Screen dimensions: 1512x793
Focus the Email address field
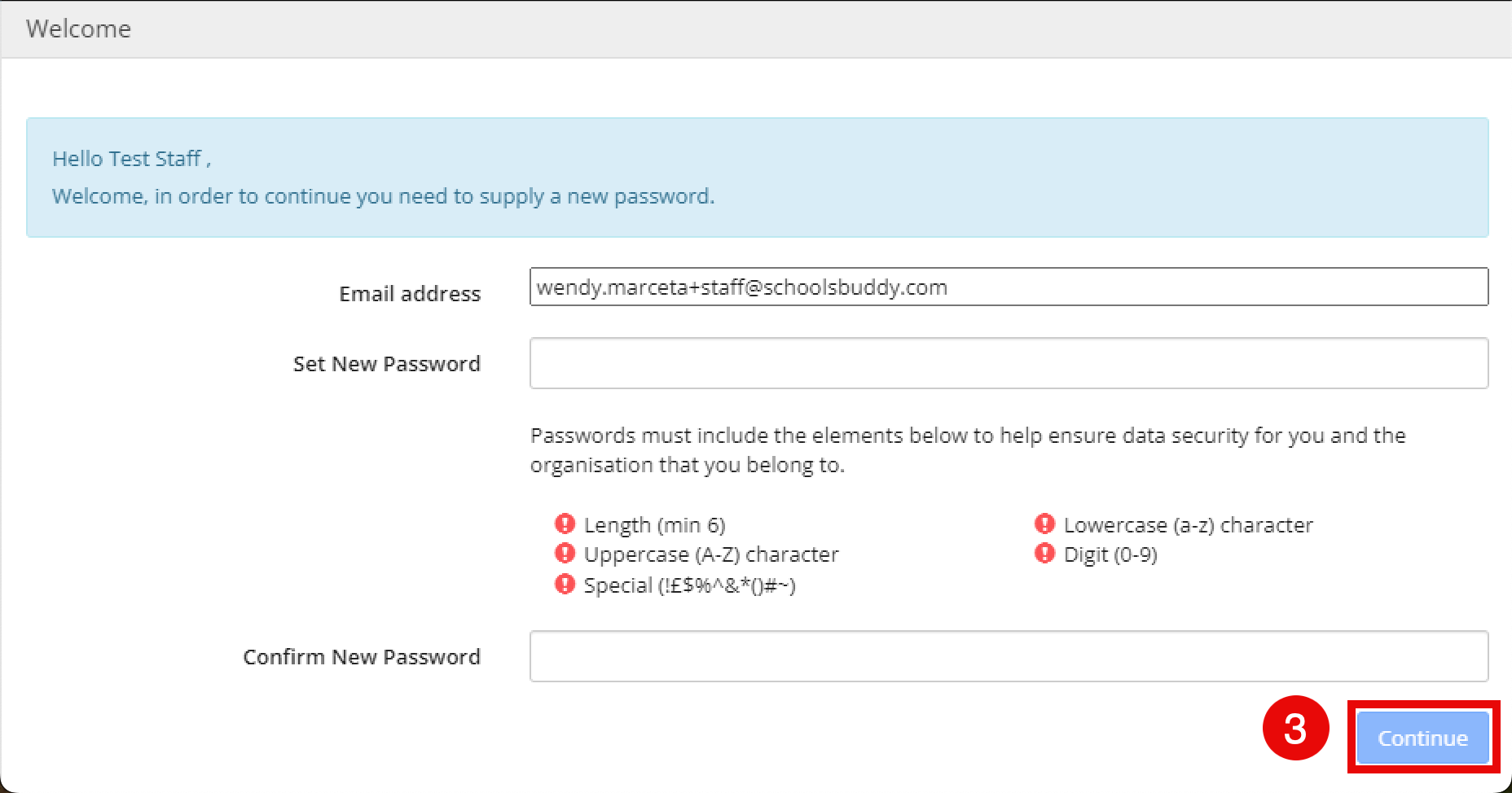click(1009, 287)
